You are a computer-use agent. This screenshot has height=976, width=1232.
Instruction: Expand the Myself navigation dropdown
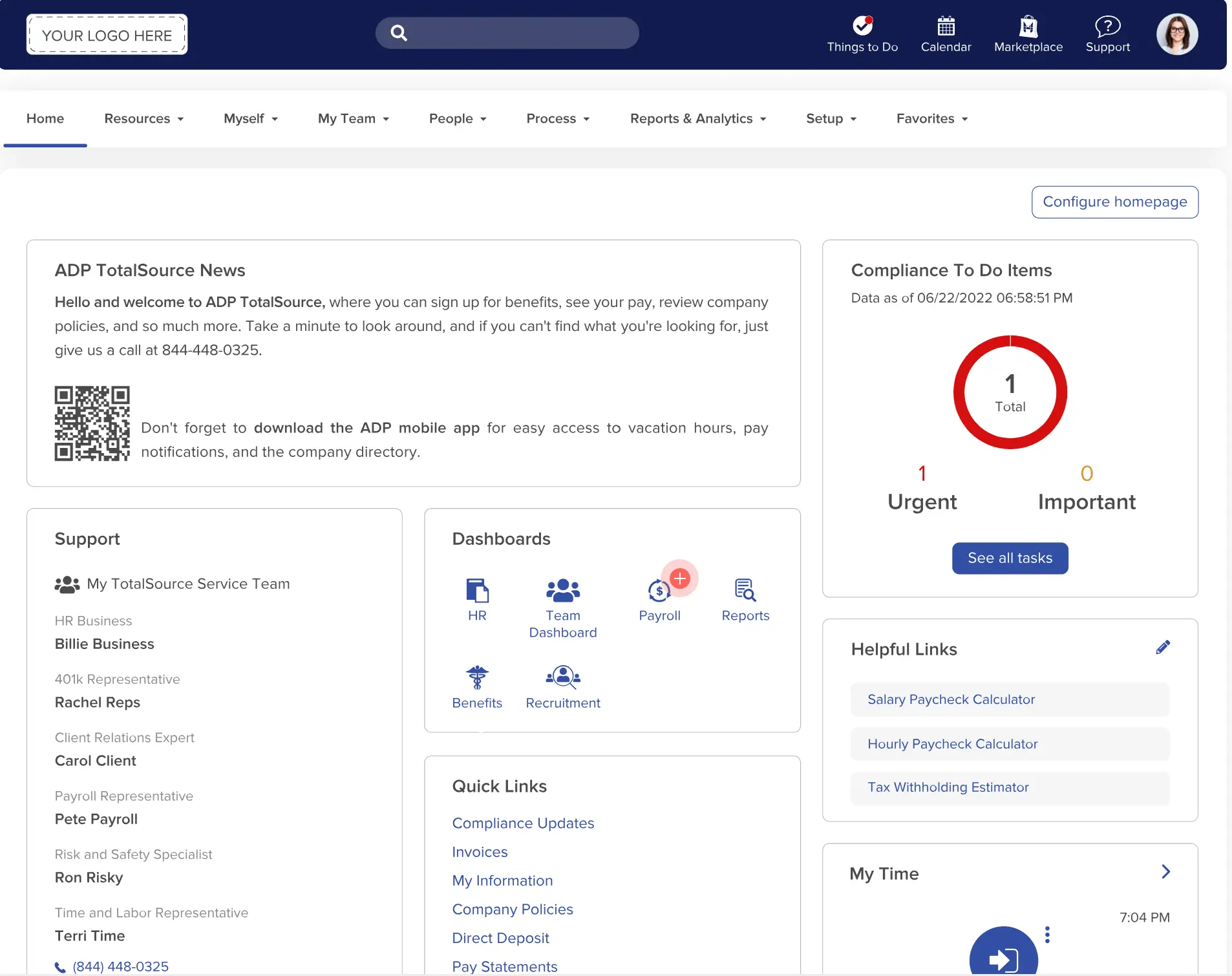[x=251, y=119]
